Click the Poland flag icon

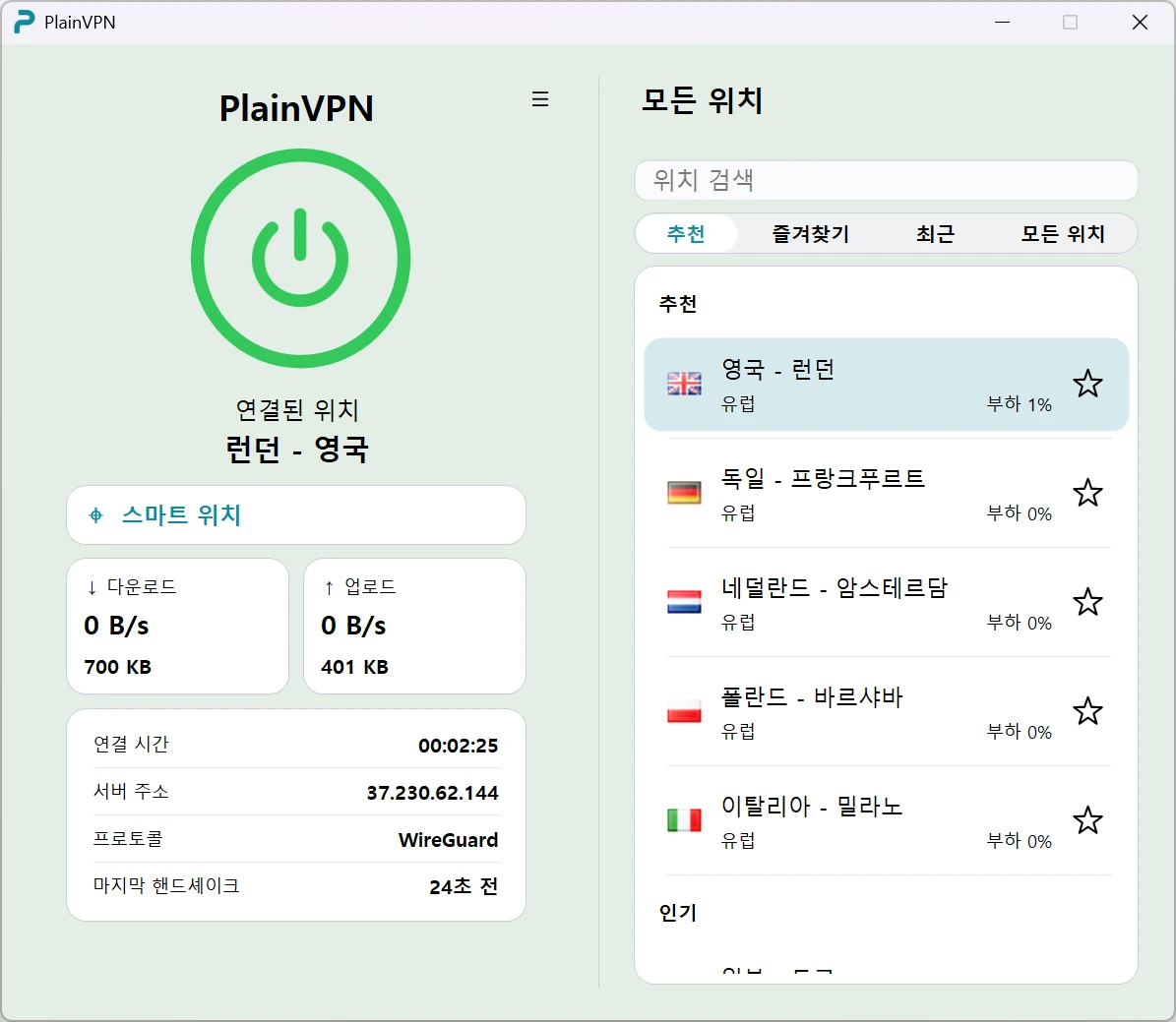point(684,711)
